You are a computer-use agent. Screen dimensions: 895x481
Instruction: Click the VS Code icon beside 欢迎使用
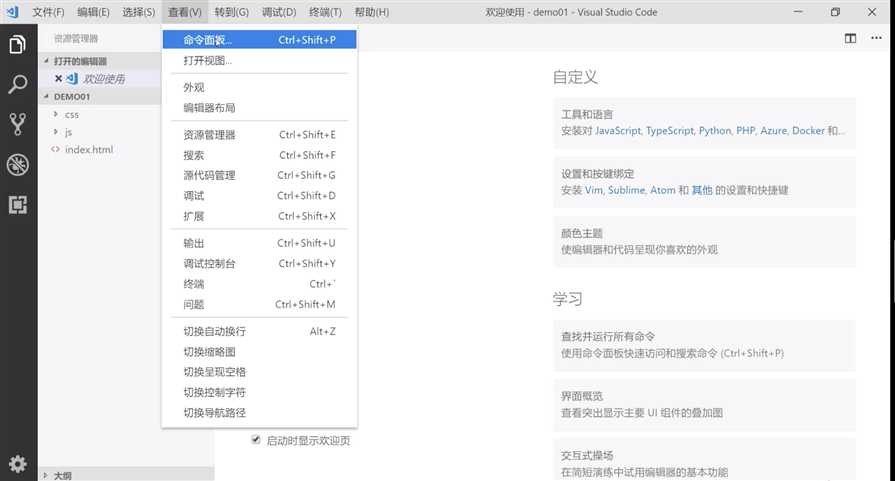(72, 79)
